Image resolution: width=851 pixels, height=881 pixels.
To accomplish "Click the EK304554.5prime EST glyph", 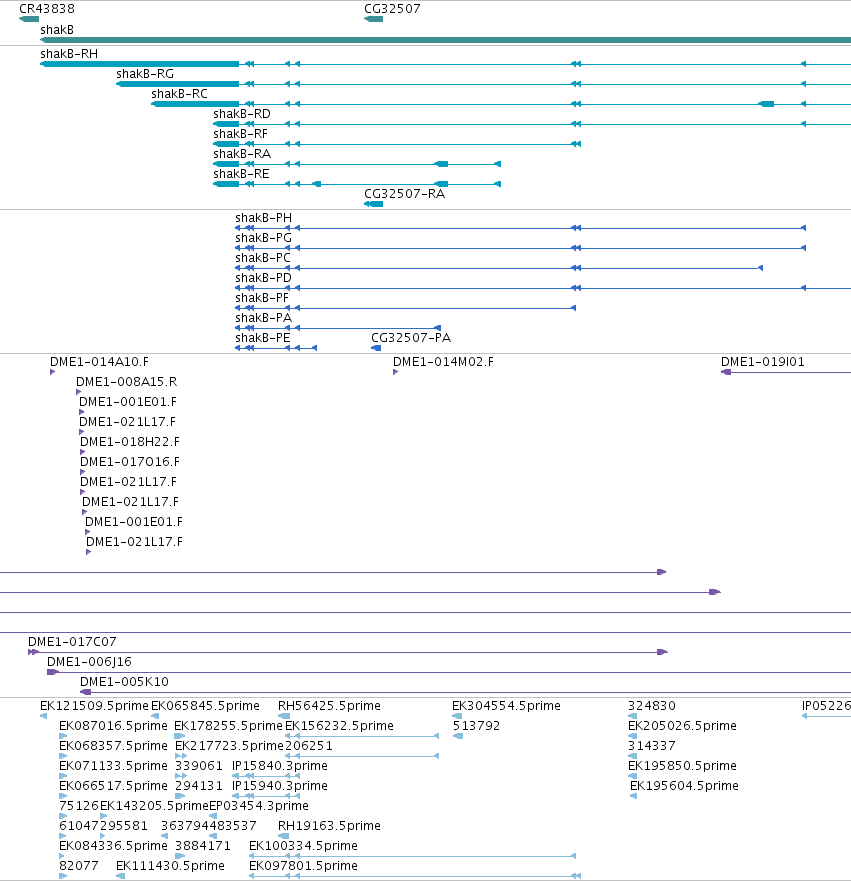I will (x=457, y=716).
